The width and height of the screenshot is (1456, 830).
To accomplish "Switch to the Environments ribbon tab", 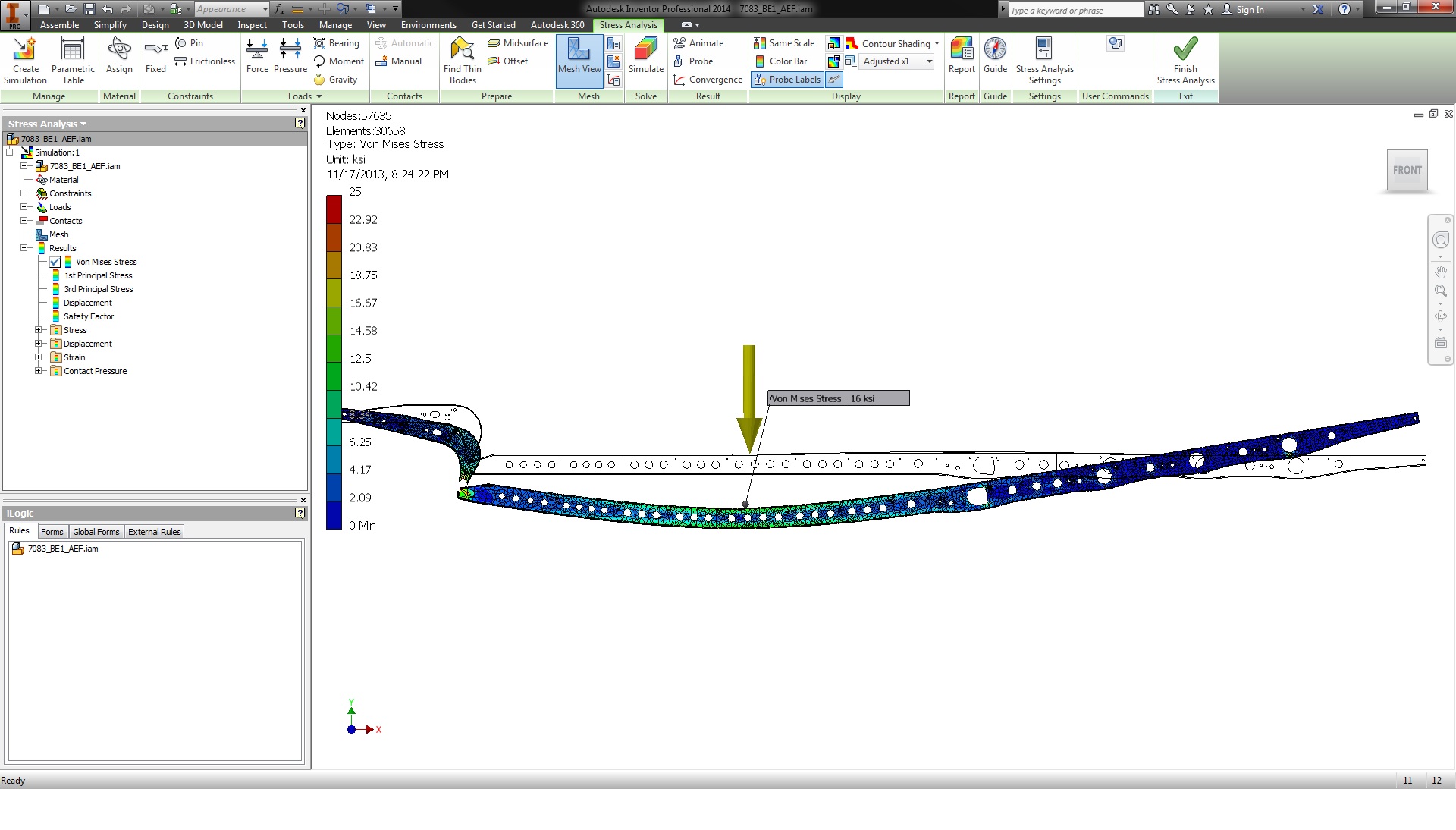I will point(428,25).
